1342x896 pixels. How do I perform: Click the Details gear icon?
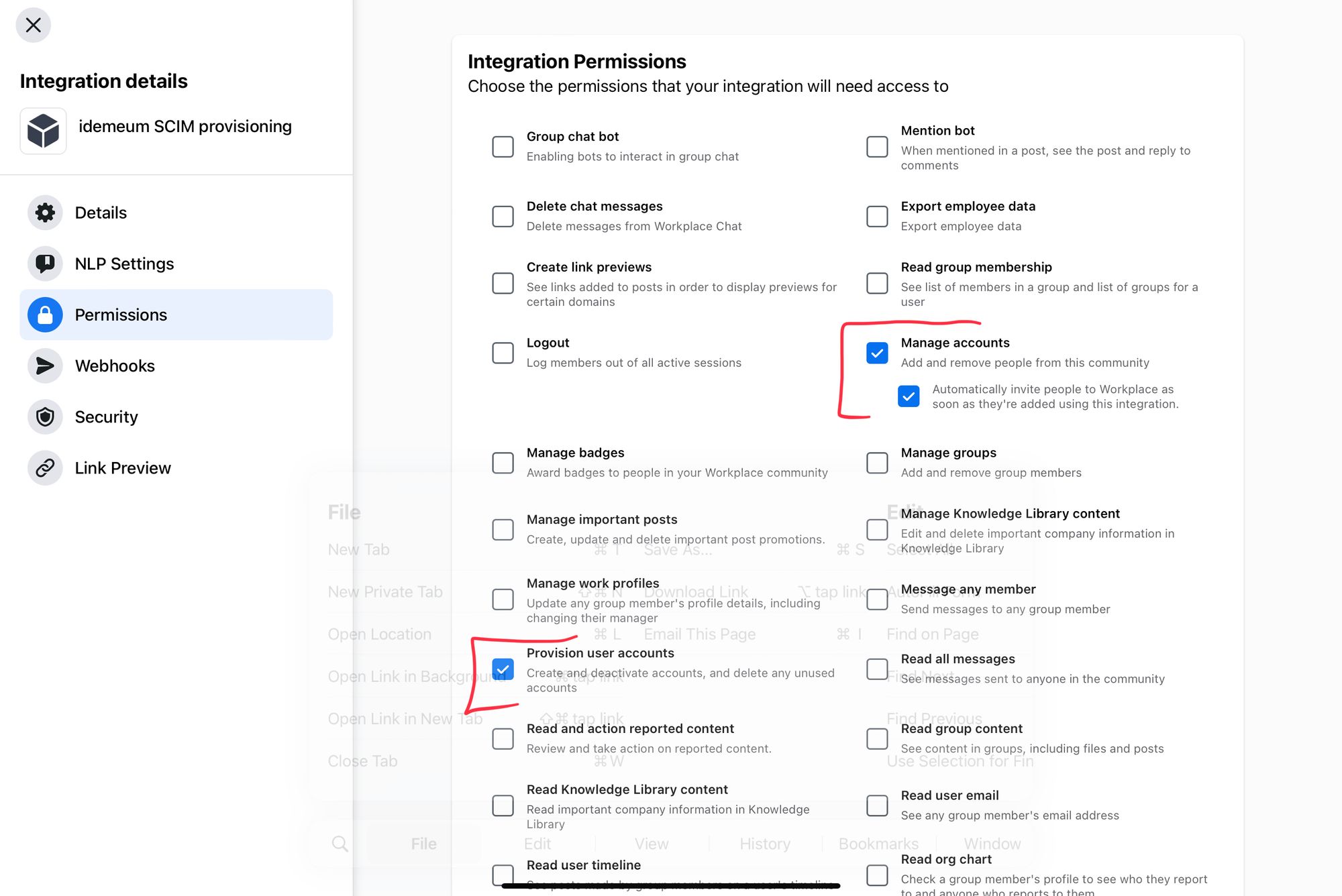click(45, 213)
